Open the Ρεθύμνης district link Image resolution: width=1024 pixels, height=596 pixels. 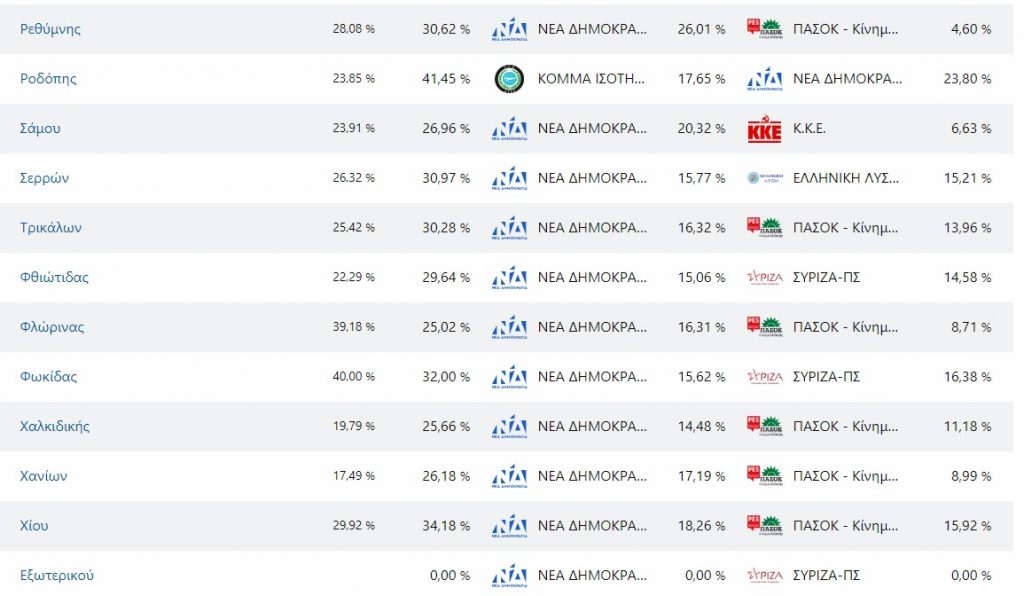[50, 29]
